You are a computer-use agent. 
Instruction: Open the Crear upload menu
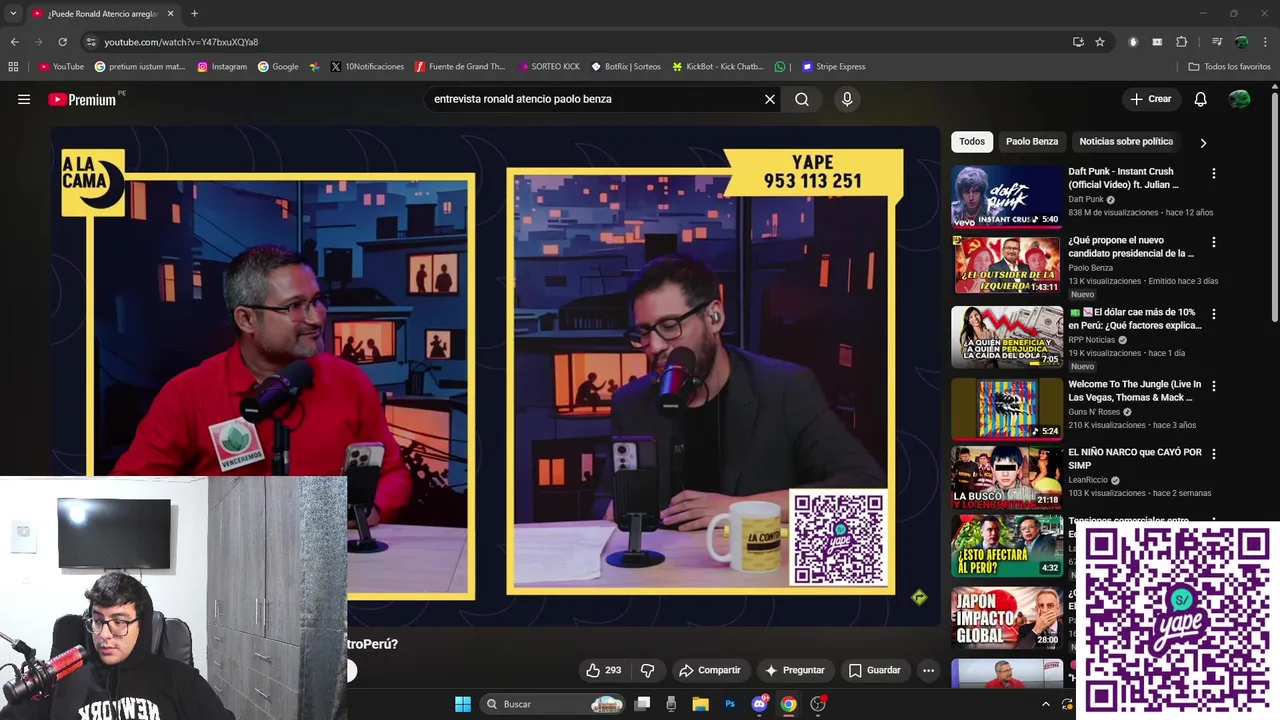(x=1150, y=99)
